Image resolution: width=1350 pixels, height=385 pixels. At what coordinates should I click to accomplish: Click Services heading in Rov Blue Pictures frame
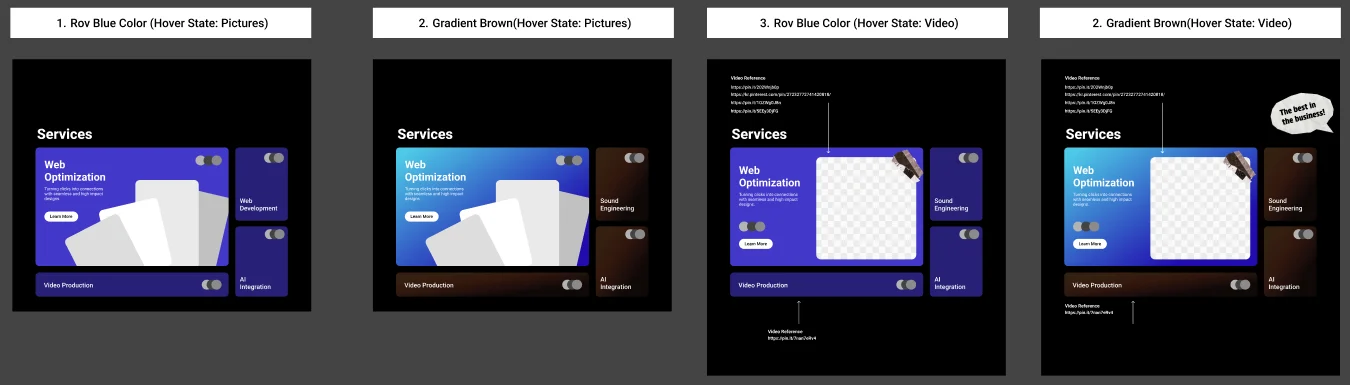pyautogui.click(x=64, y=134)
